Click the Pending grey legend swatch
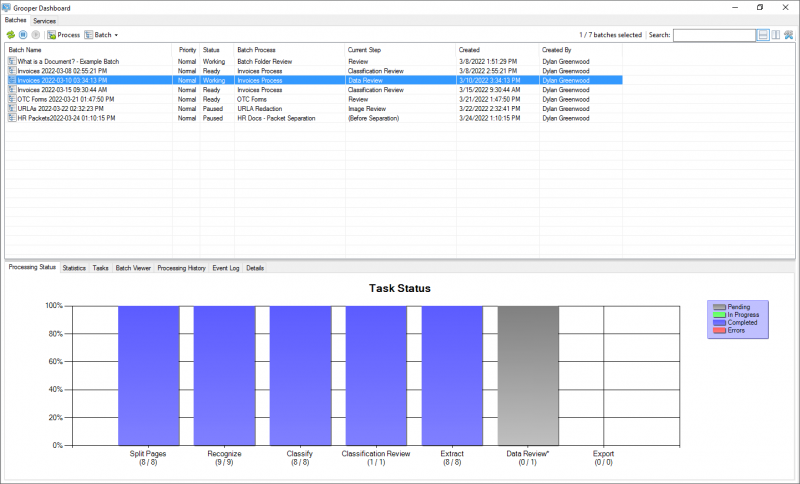This screenshot has height=484, width=800. pos(719,307)
